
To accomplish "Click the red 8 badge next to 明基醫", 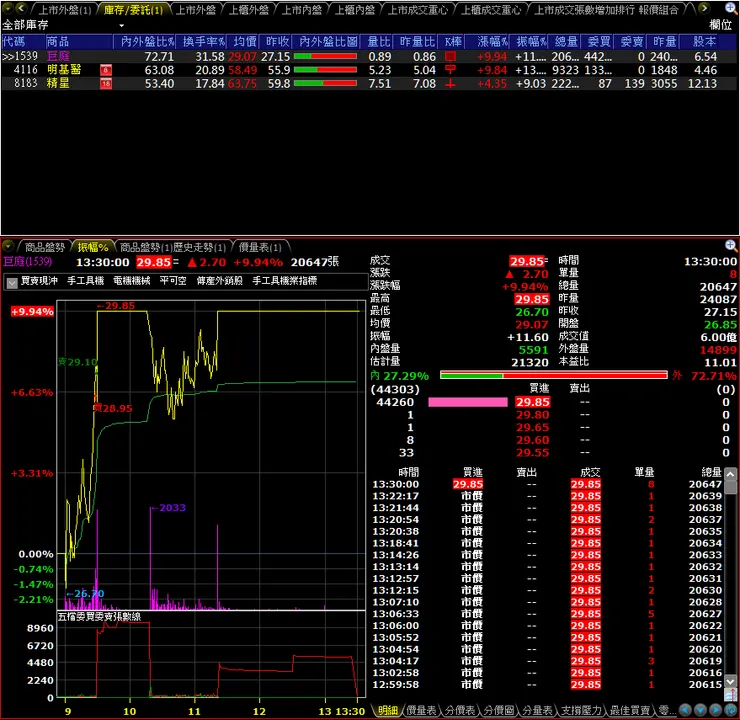I will point(106,70).
